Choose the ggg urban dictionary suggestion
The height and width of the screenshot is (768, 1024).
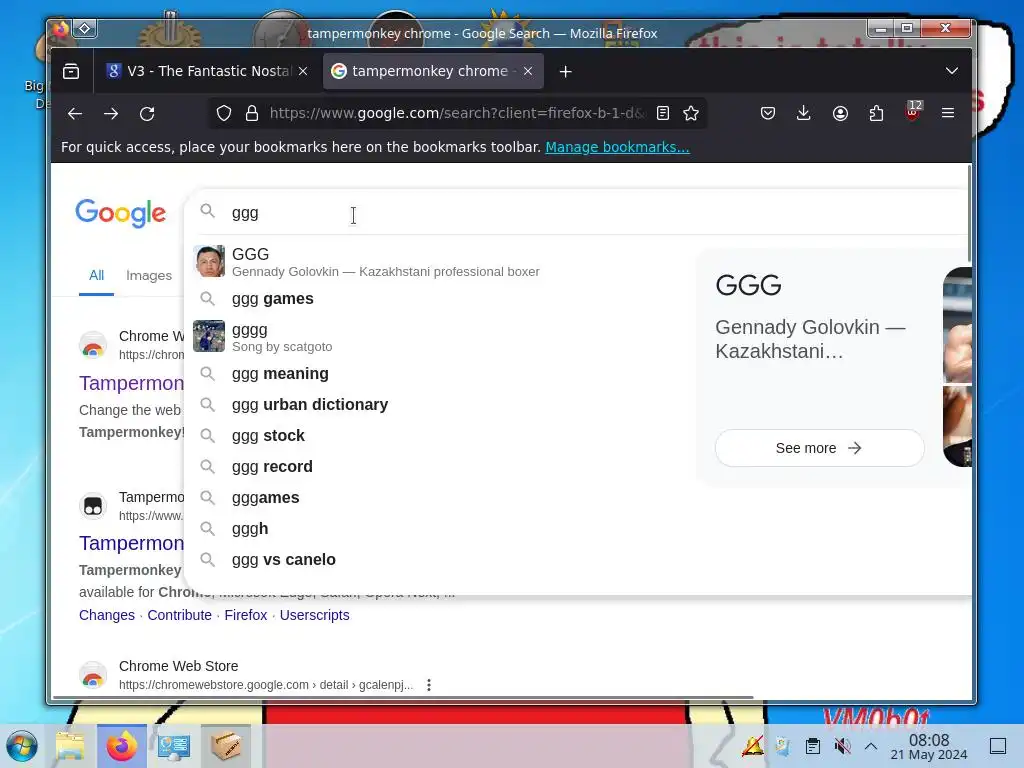(438, 405)
